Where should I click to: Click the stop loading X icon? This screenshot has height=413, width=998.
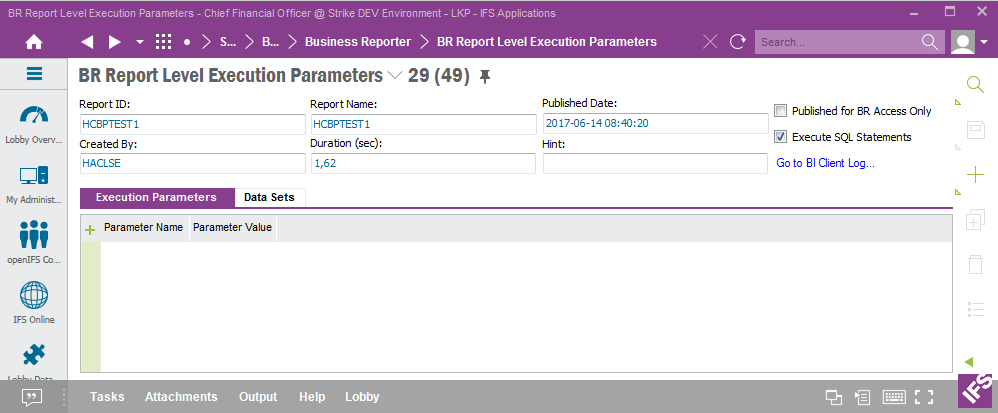coord(710,42)
